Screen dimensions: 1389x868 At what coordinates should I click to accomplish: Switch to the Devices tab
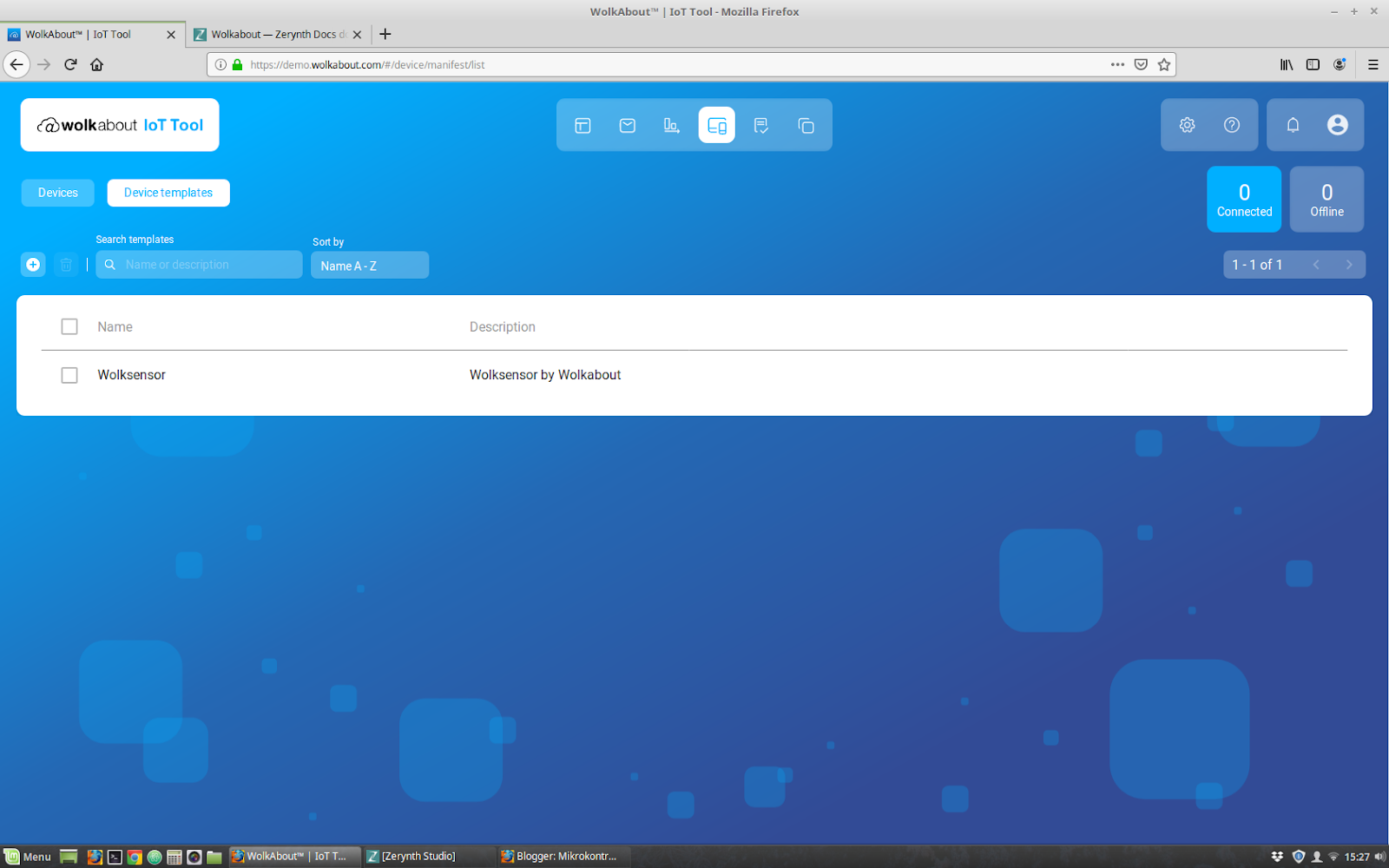coord(58,193)
